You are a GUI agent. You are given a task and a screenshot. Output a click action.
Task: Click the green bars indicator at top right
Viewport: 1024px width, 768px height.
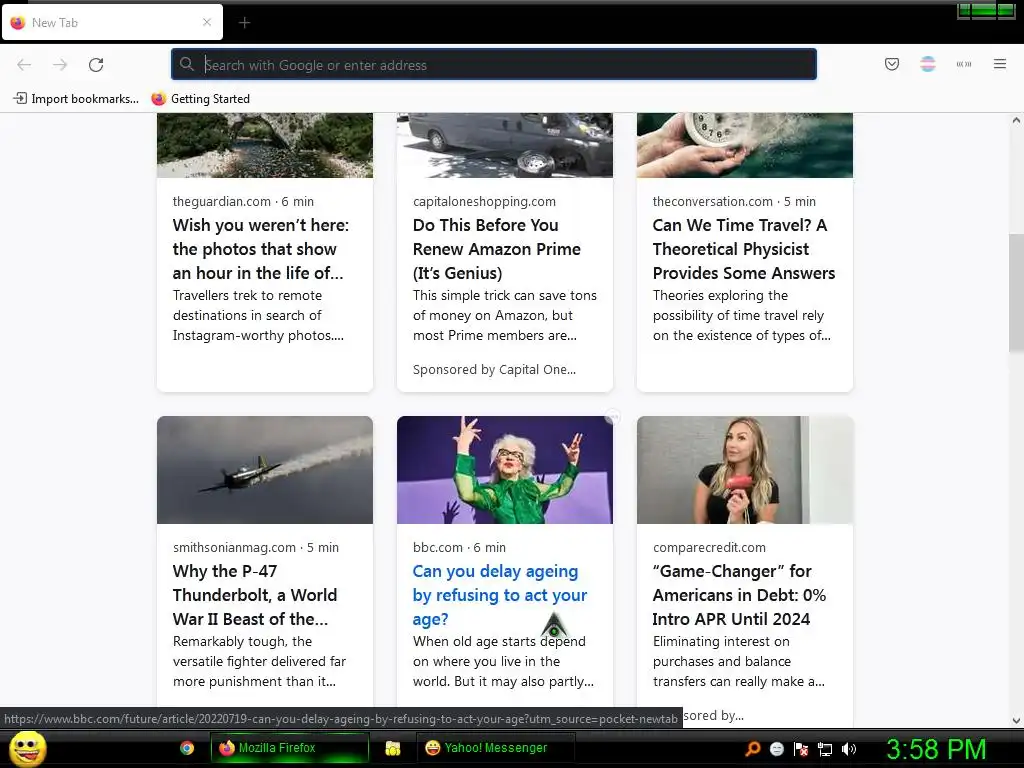(x=985, y=10)
